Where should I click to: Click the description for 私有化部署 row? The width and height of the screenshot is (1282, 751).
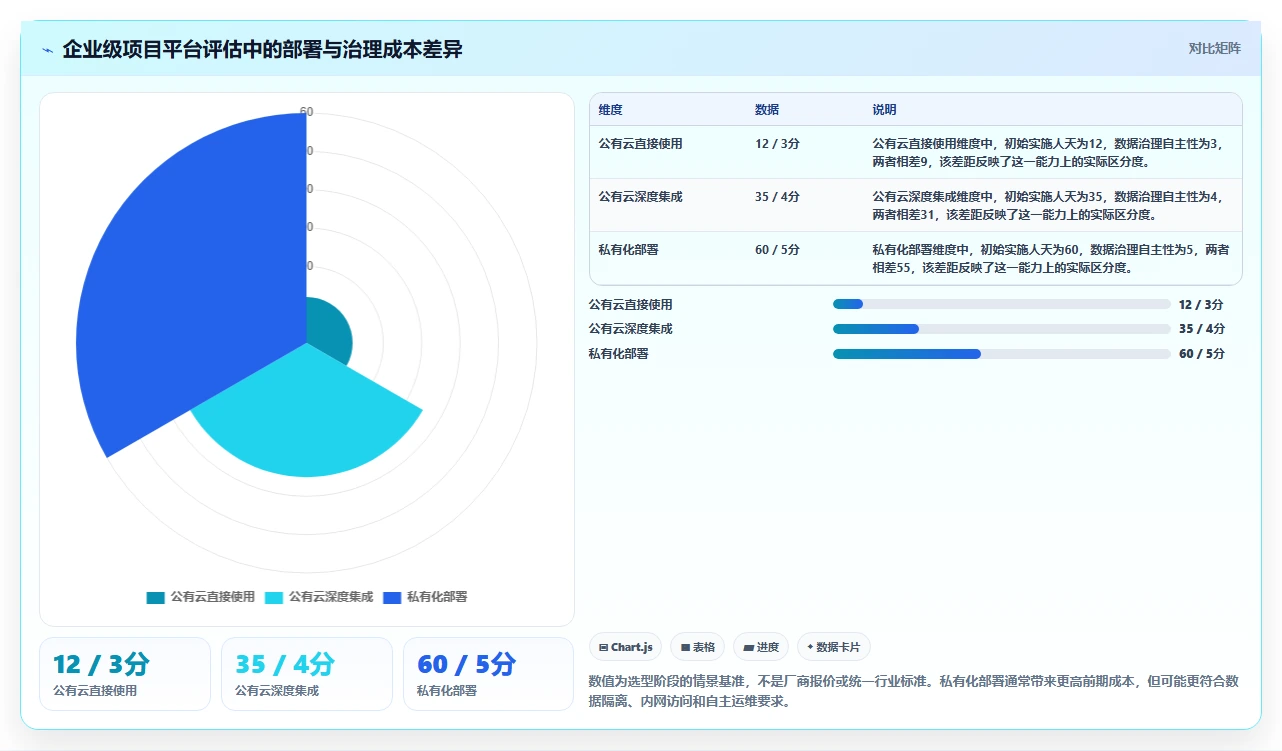[1052, 258]
